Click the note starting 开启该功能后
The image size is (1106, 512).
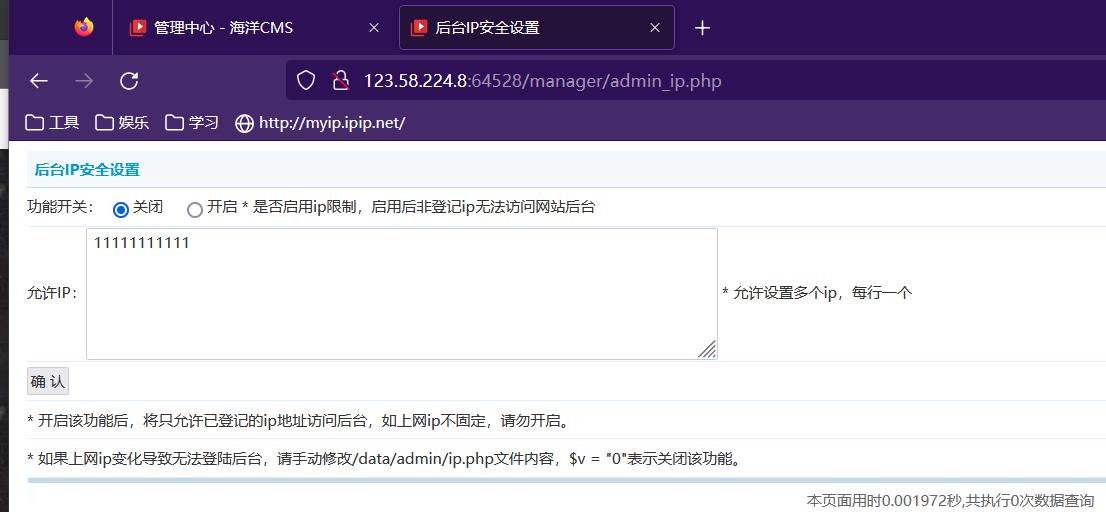coord(298,421)
